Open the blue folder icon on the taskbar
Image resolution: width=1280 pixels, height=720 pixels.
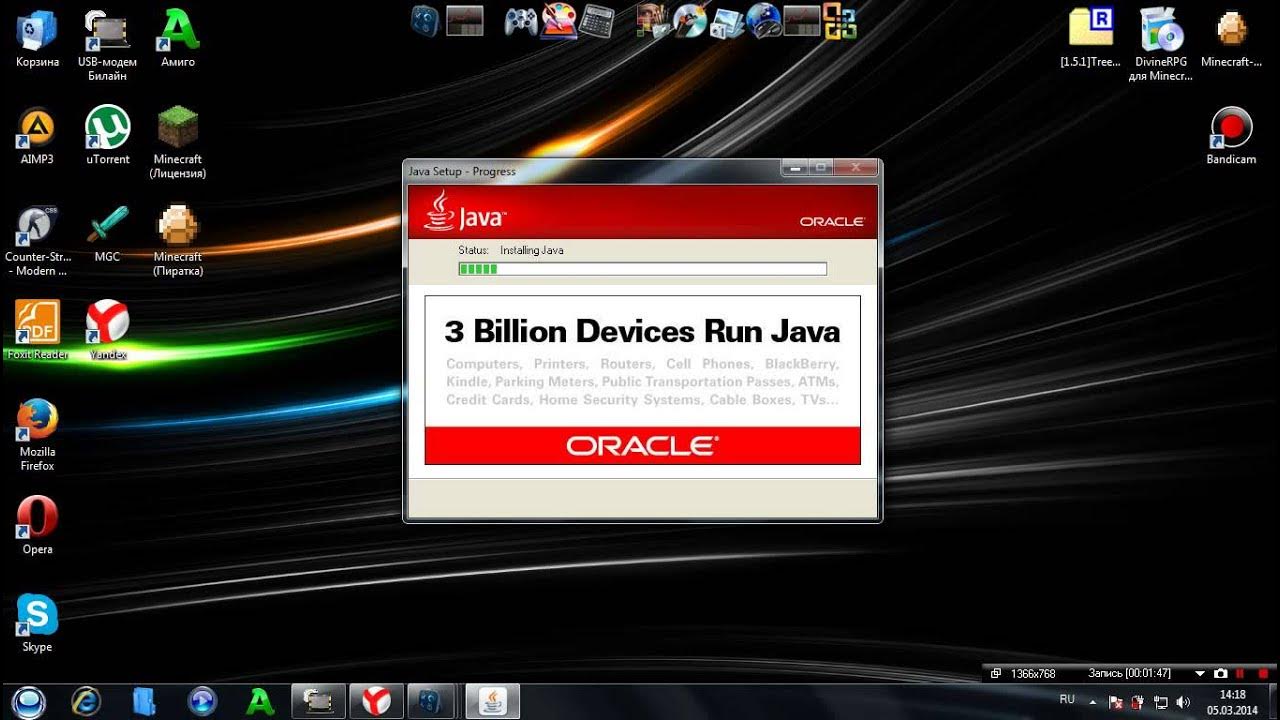pyautogui.click(x=144, y=701)
